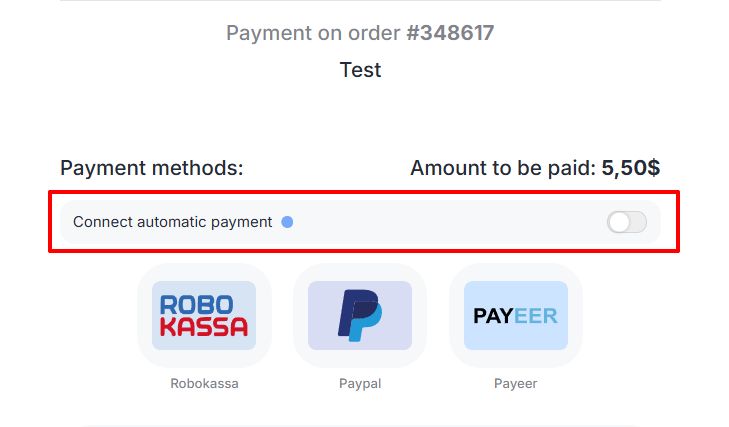
Task: Enable the automatic payment switch
Action: 627,222
